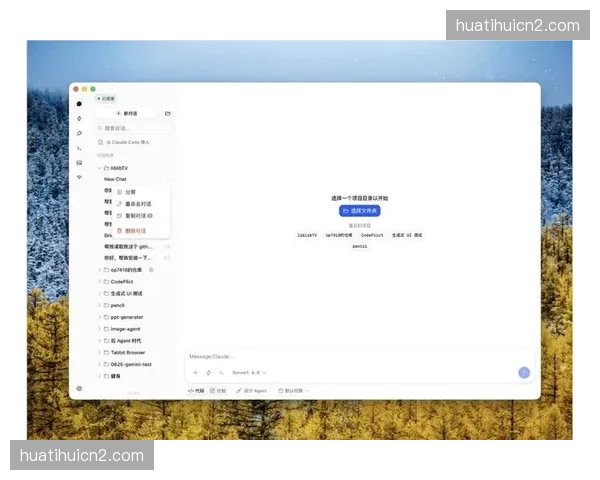Expand the CodePilot folder in sidebar
The width and height of the screenshot is (600, 480).
click(122, 282)
